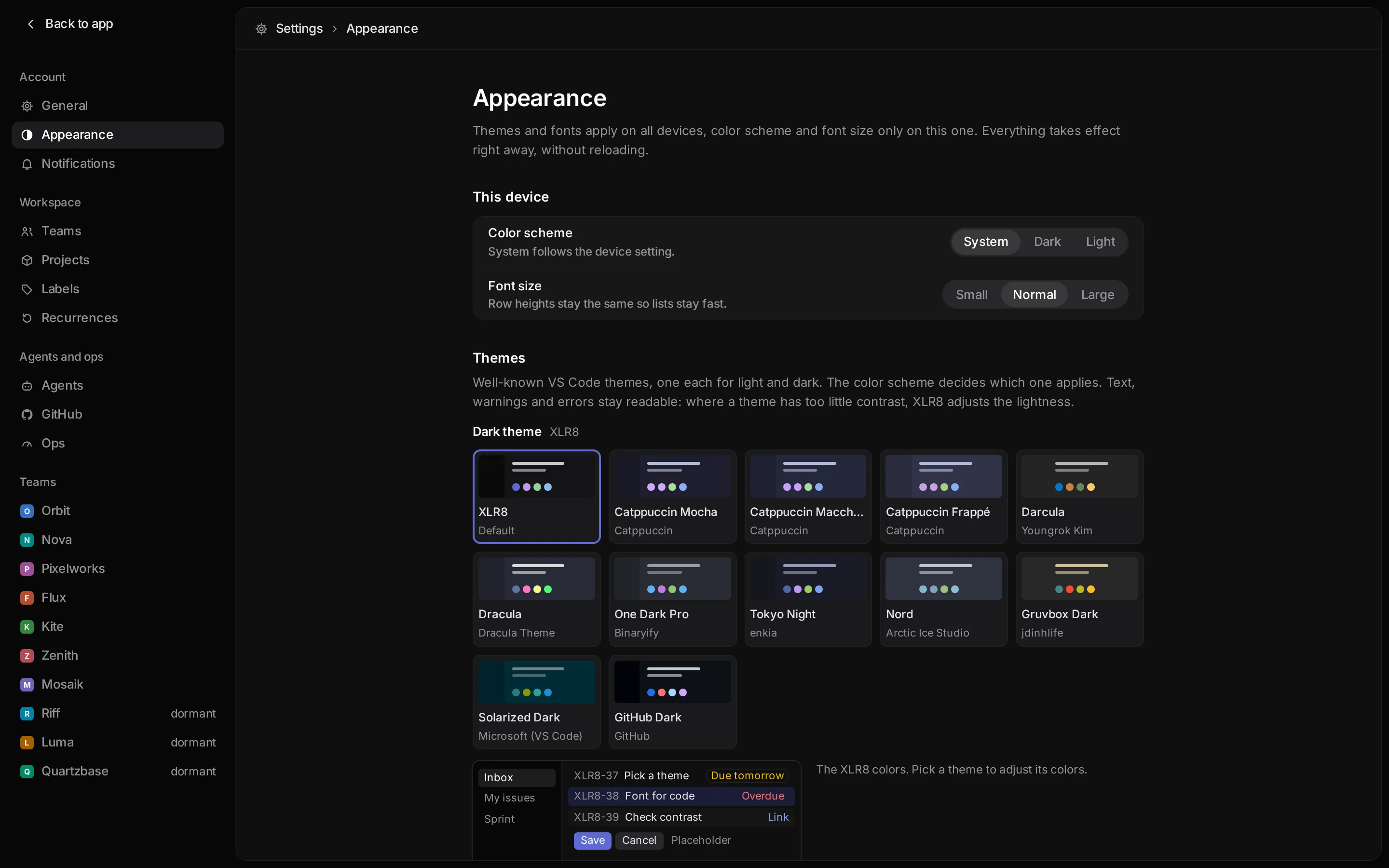Switch color scheme to Dark
Image resolution: width=1389 pixels, height=868 pixels.
point(1047,242)
